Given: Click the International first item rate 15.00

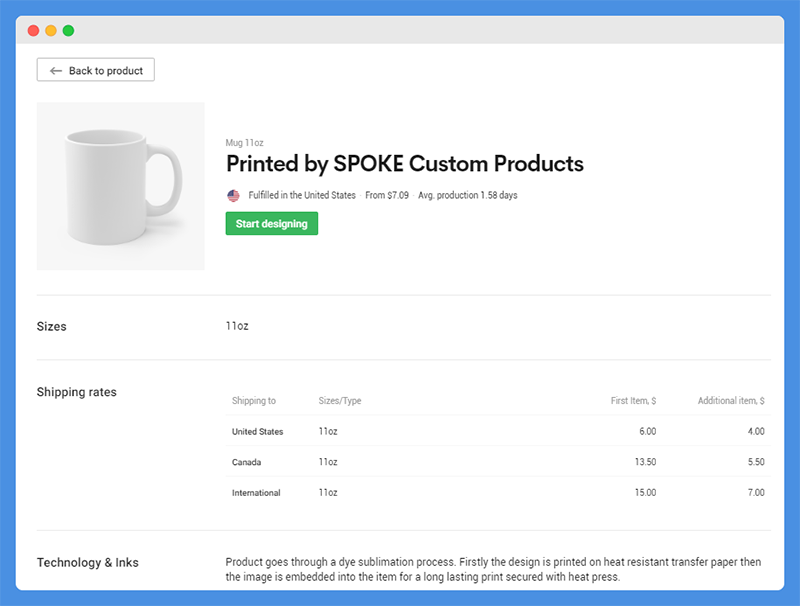Looking at the screenshot, I should click(x=645, y=493).
